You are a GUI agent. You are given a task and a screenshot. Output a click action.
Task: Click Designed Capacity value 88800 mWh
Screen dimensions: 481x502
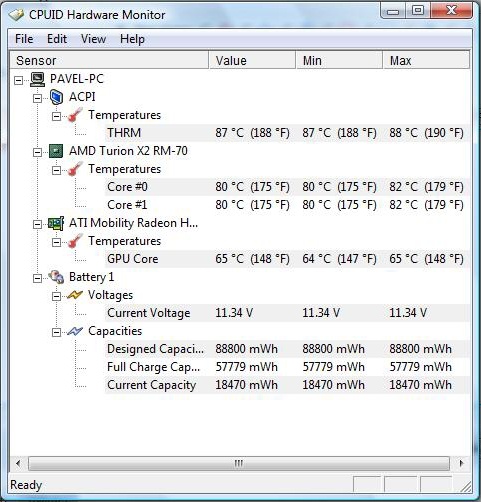(246, 349)
